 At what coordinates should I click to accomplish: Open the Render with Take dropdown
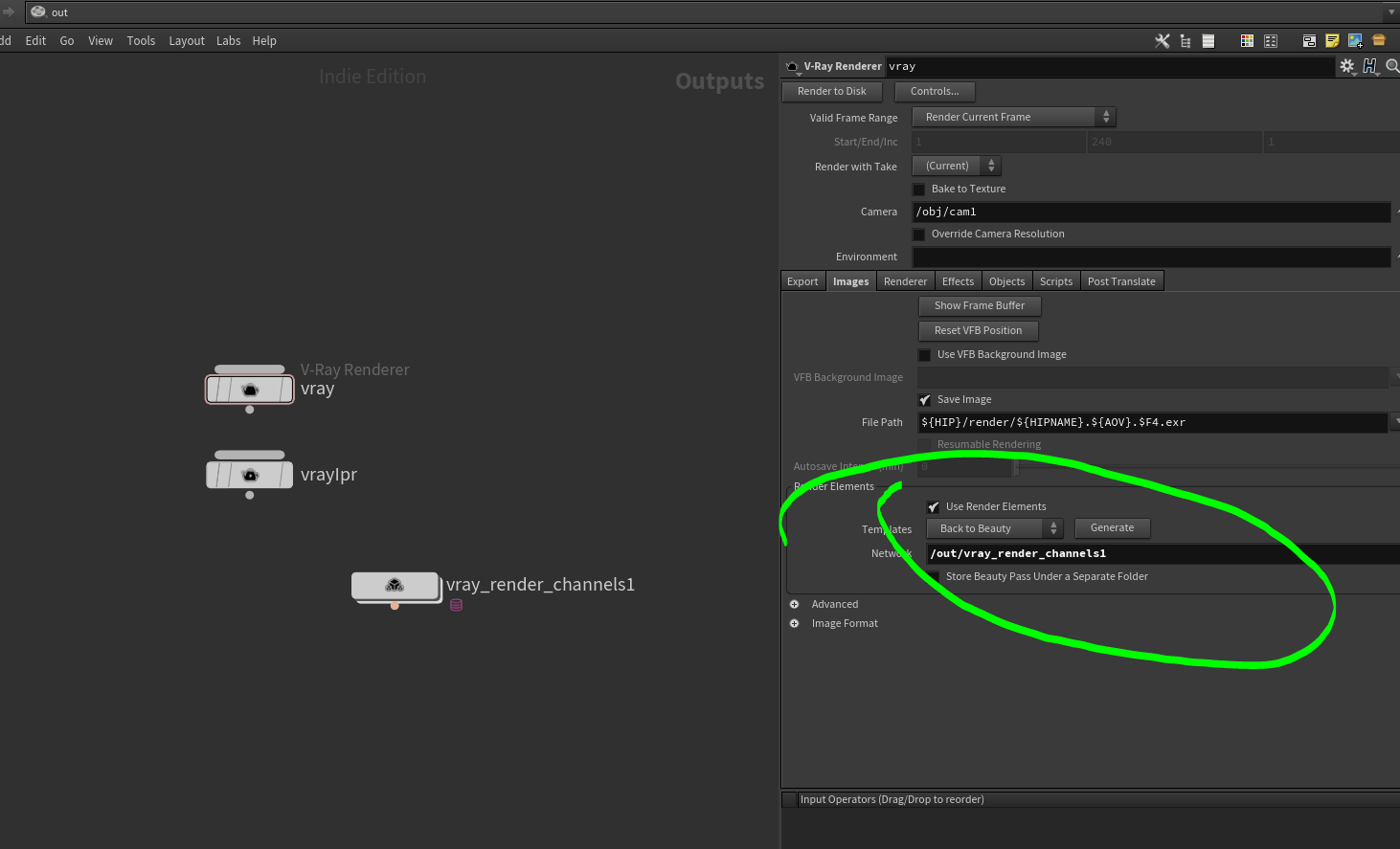[957, 166]
